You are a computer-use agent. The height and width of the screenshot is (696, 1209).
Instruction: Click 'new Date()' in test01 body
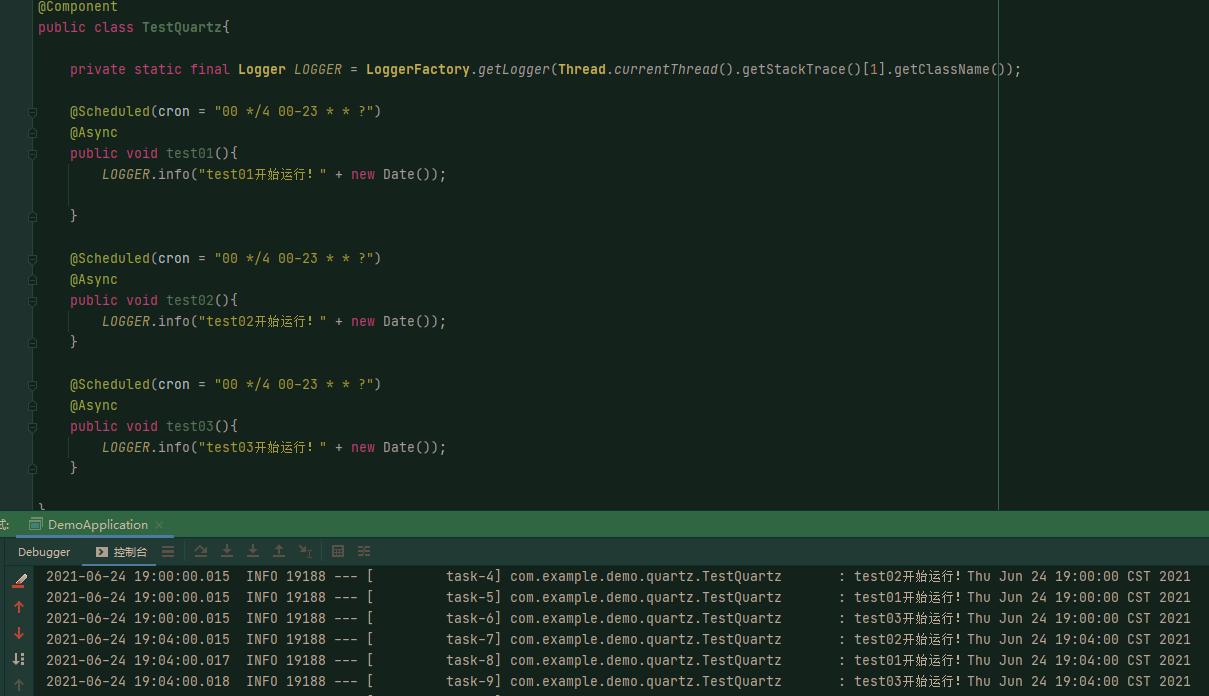[394, 174]
